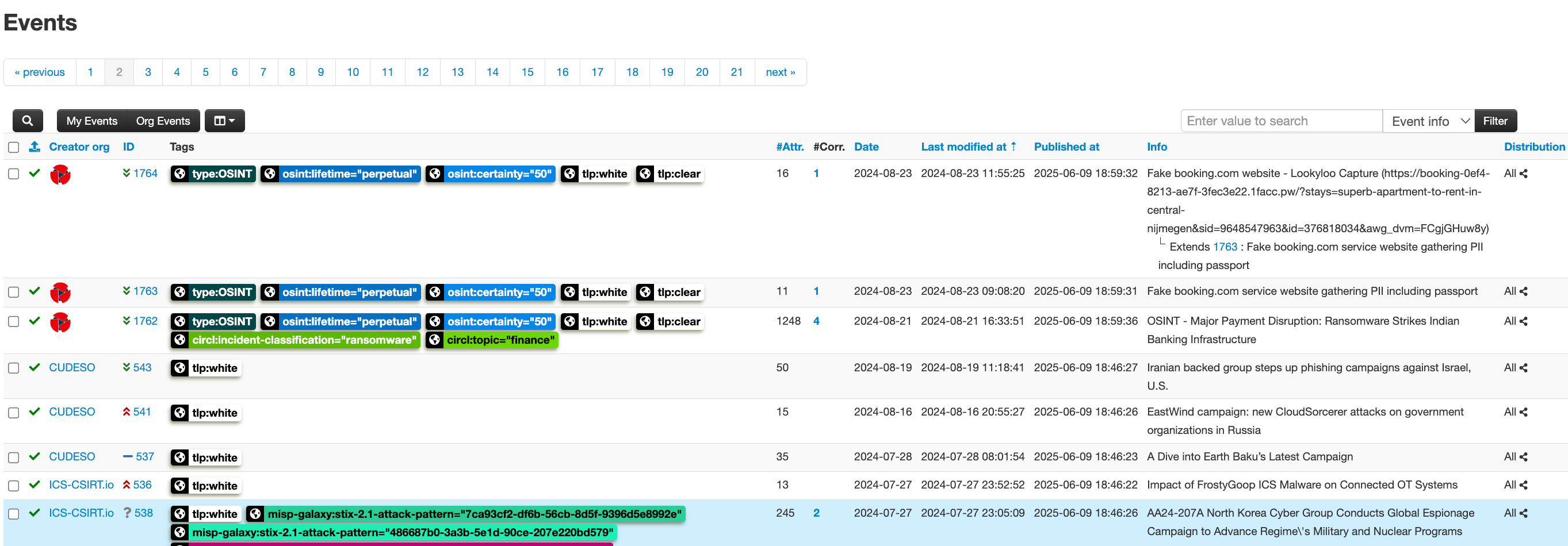Viewport: 1568px width, 546px height.
Task: Click the share icon for event 541
Action: (1524, 412)
